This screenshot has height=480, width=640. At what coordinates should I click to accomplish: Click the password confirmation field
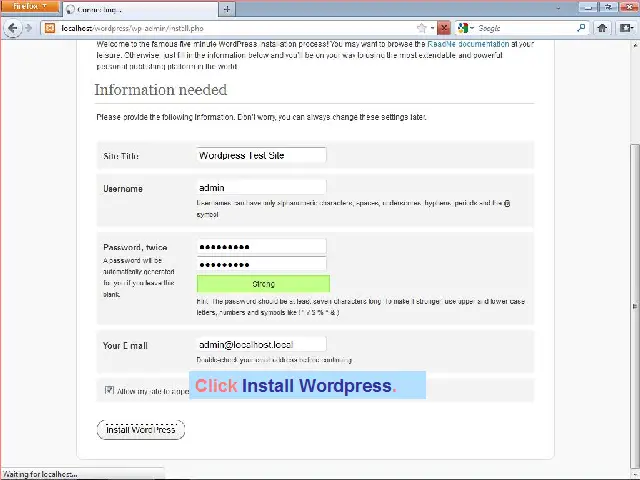[x=261, y=264]
